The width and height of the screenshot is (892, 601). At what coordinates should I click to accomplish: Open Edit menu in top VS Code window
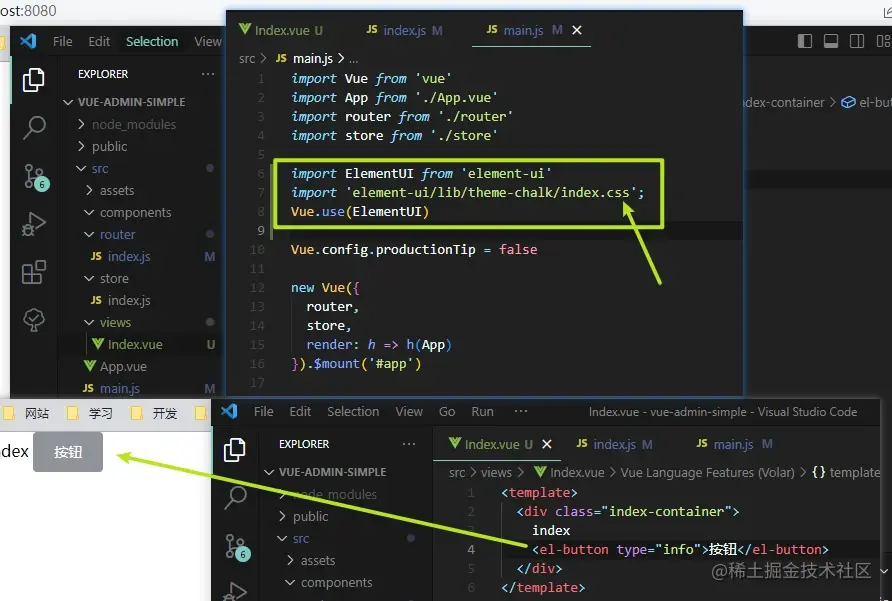[99, 42]
